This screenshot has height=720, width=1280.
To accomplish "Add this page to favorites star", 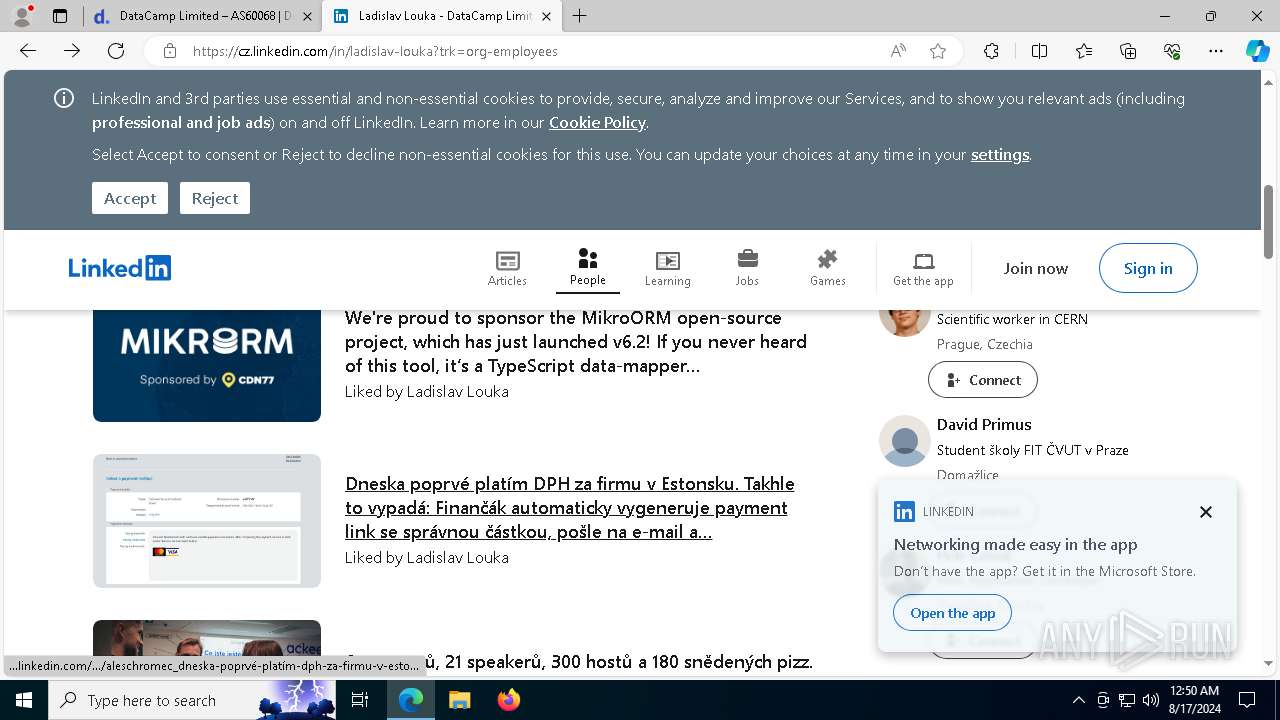I will point(938,51).
